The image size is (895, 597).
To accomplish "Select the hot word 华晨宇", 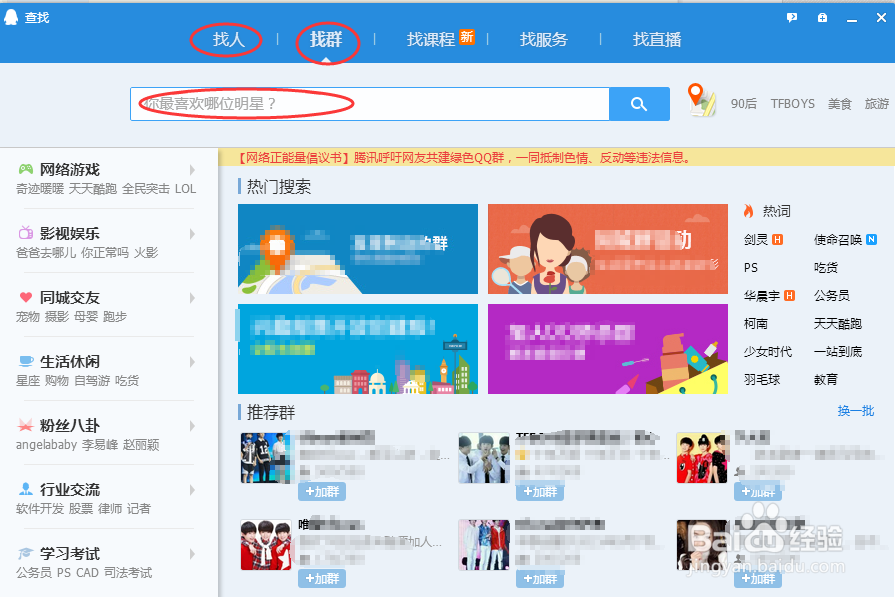I will [x=761, y=296].
